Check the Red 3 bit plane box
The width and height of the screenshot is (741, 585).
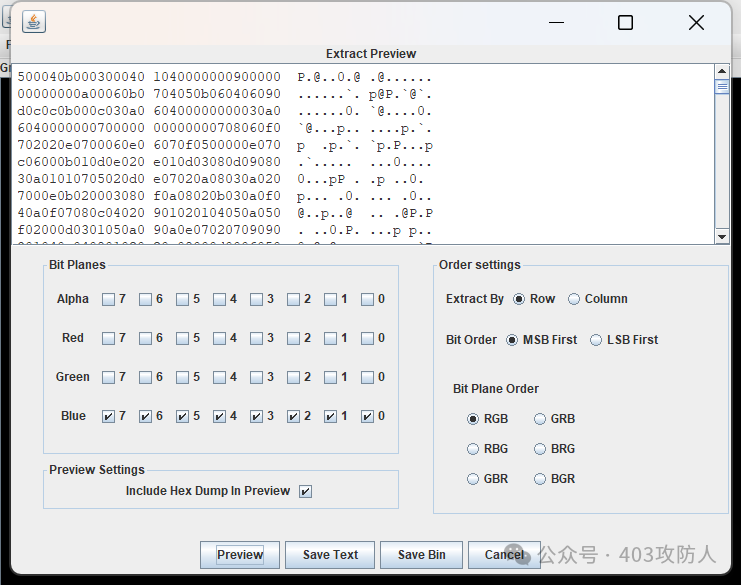[256, 338]
